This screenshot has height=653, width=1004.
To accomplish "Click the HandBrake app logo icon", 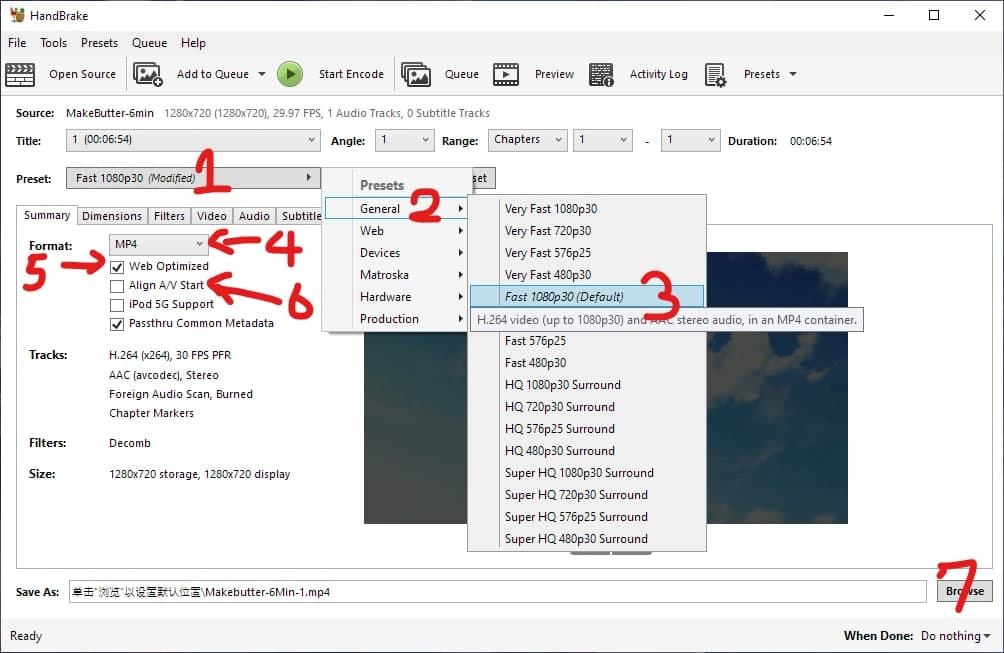I will [x=16, y=15].
